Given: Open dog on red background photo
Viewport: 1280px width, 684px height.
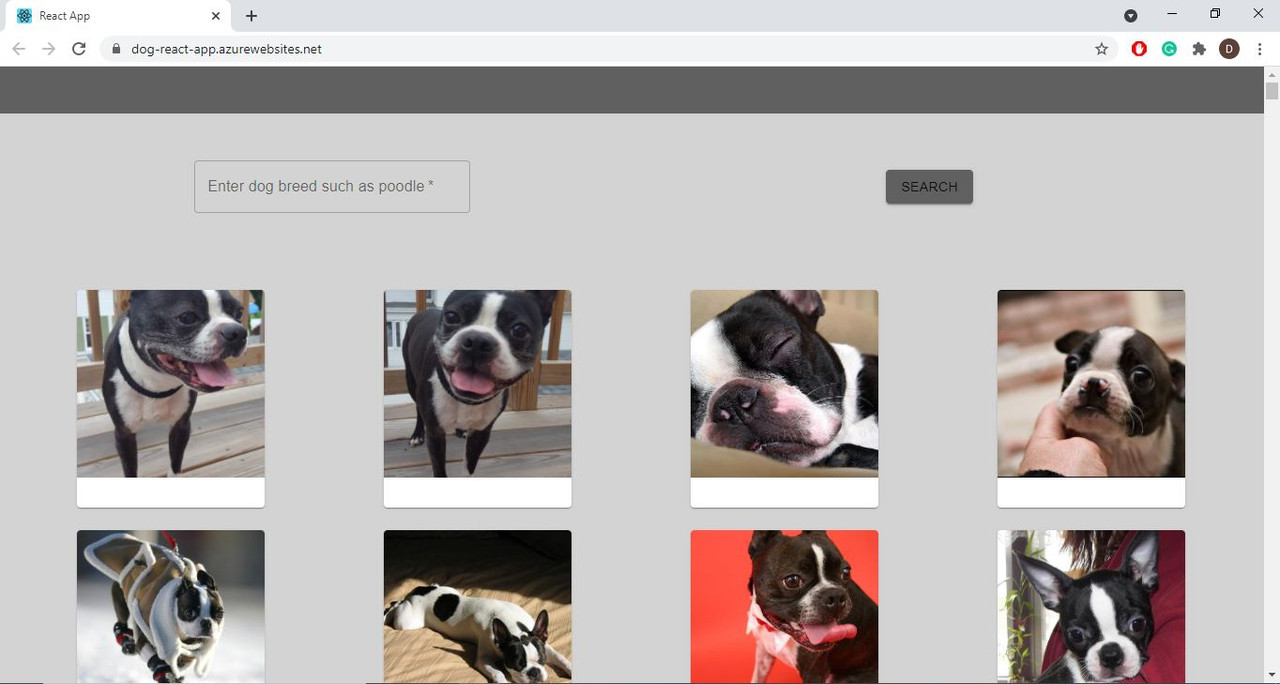Looking at the screenshot, I should 785,607.
